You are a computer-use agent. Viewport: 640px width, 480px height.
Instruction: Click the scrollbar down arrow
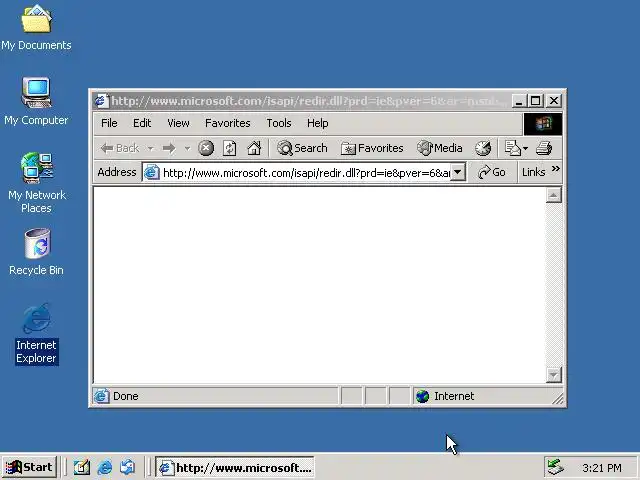coord(553,374)
